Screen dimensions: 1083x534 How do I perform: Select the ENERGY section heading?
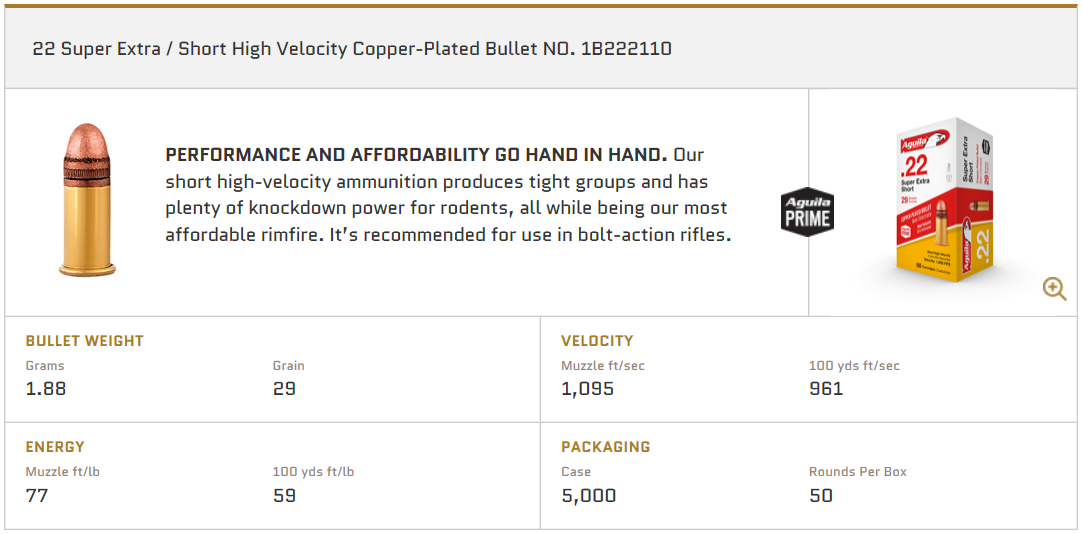pyautogui.click(x=55, y=447)
